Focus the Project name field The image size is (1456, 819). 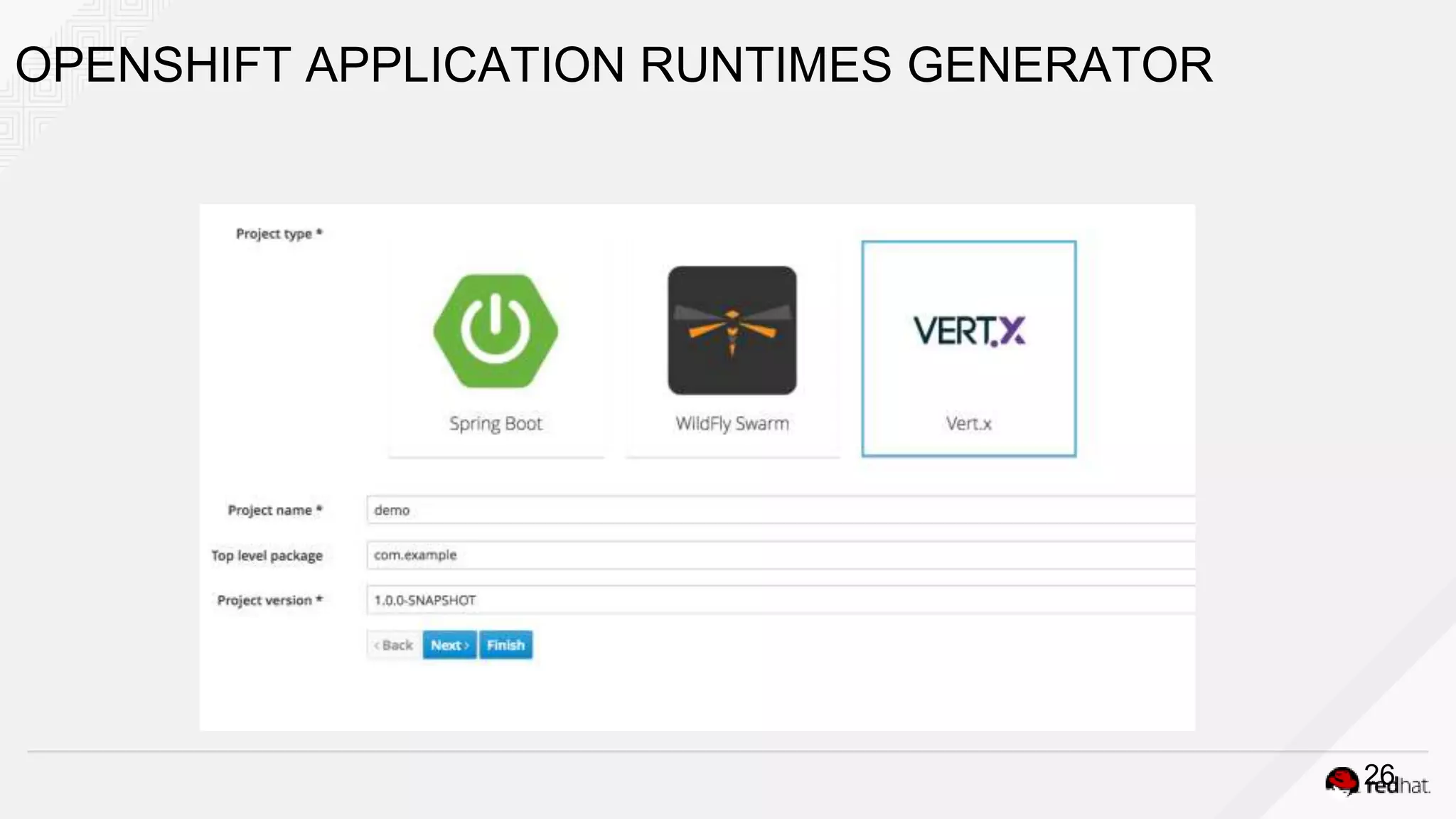click(x=781, y=510)
